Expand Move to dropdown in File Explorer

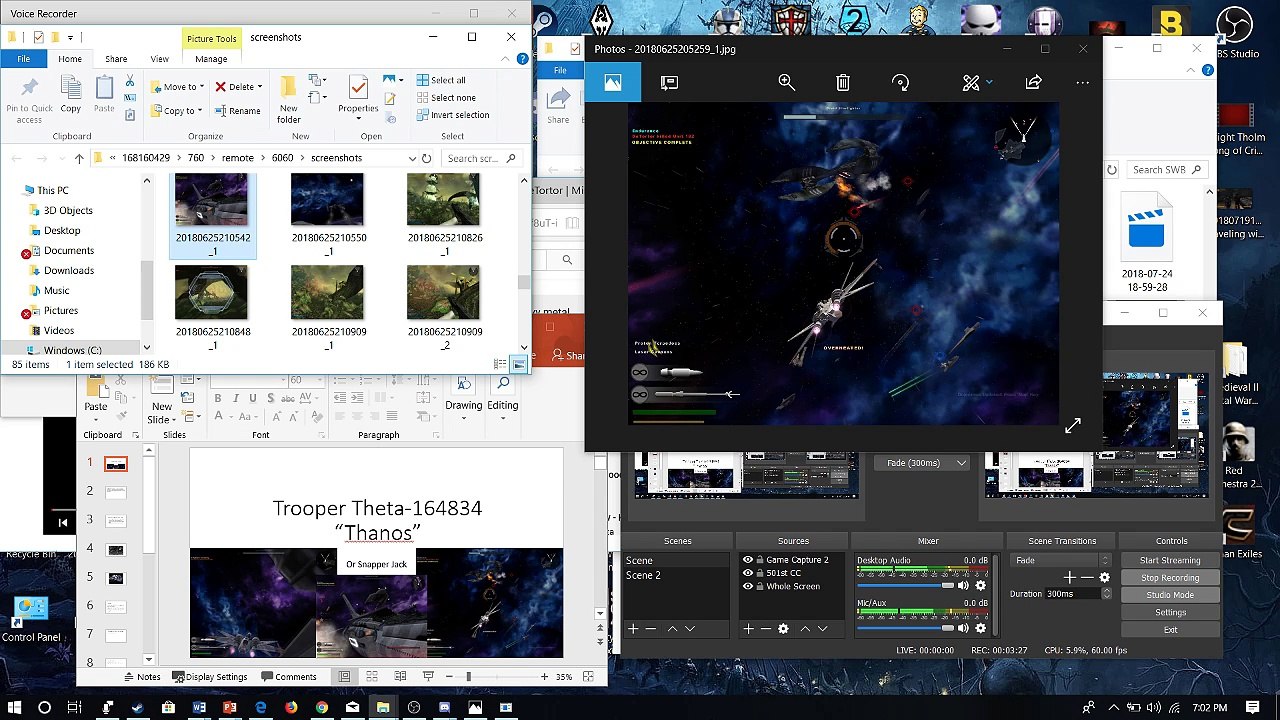pos(203,87)
